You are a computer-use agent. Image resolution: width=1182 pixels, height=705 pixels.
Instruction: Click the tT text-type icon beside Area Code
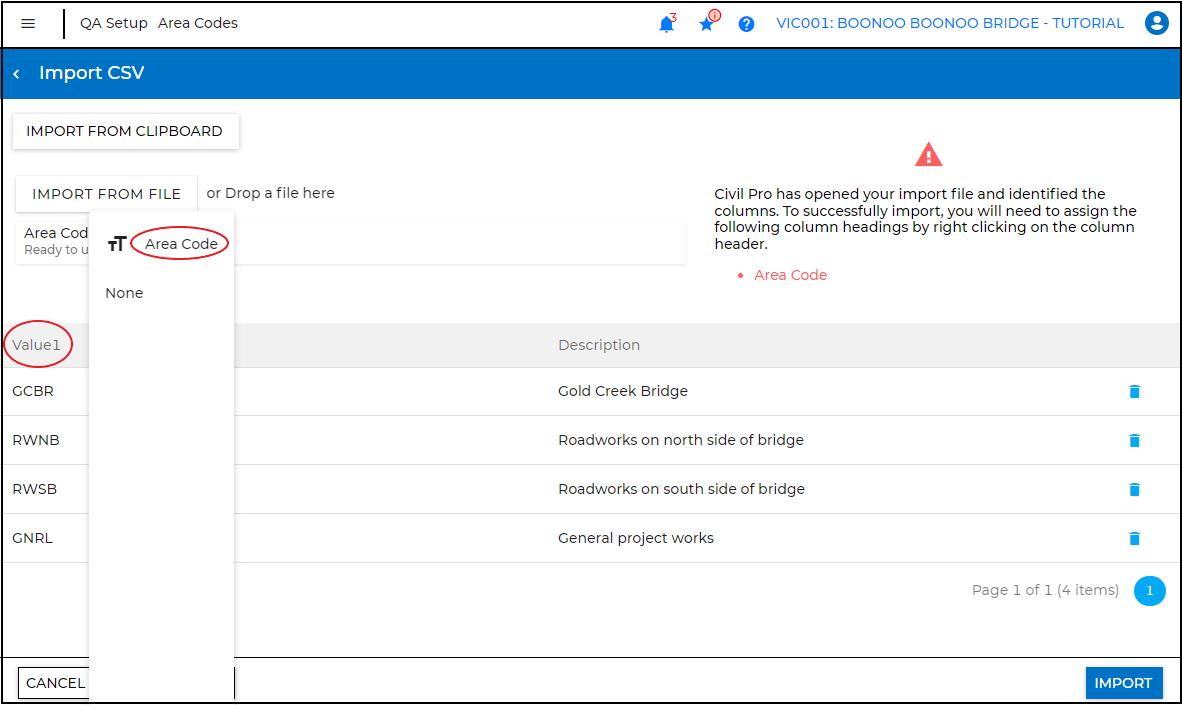117,243
